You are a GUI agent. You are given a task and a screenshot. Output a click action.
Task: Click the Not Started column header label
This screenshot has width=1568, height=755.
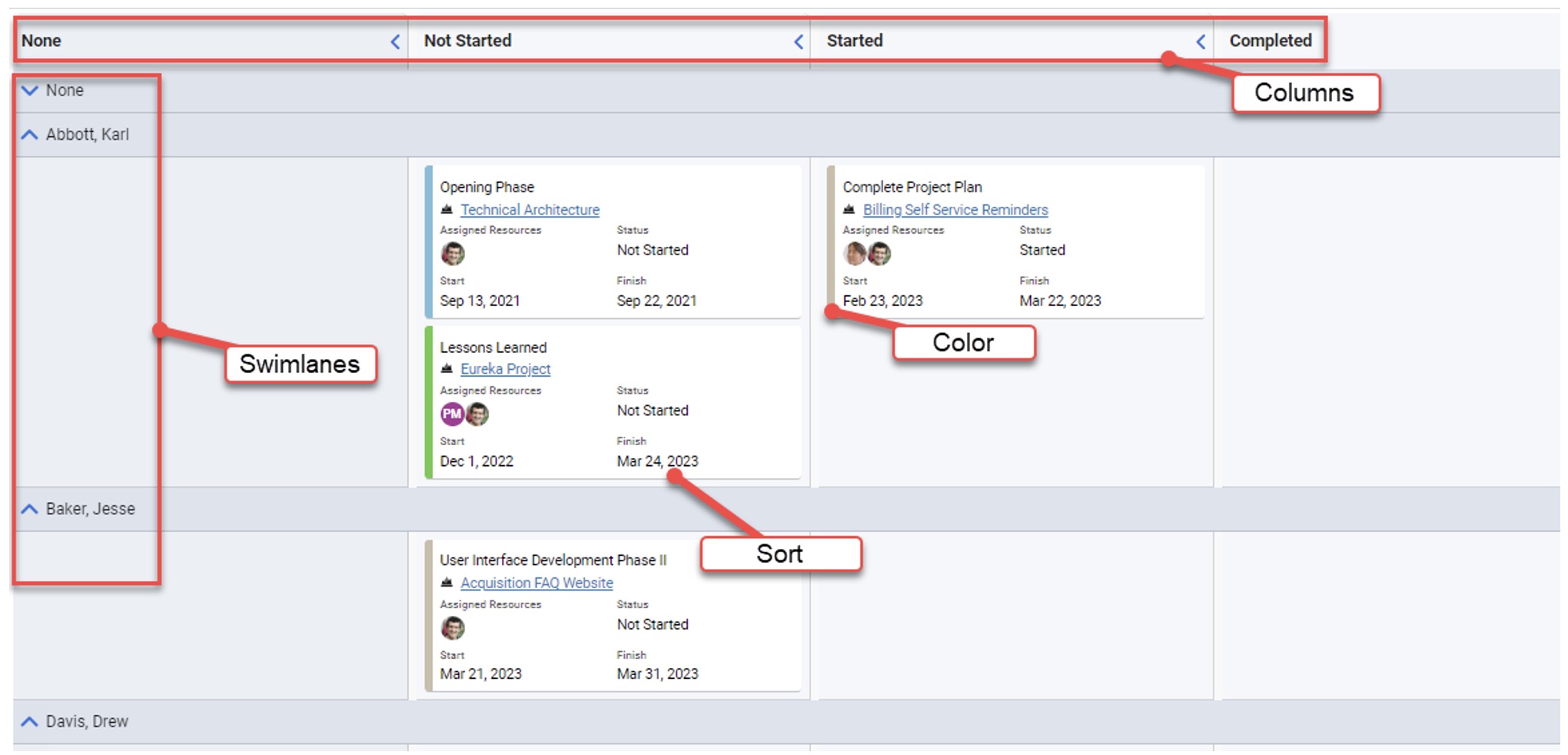point(467,41)
